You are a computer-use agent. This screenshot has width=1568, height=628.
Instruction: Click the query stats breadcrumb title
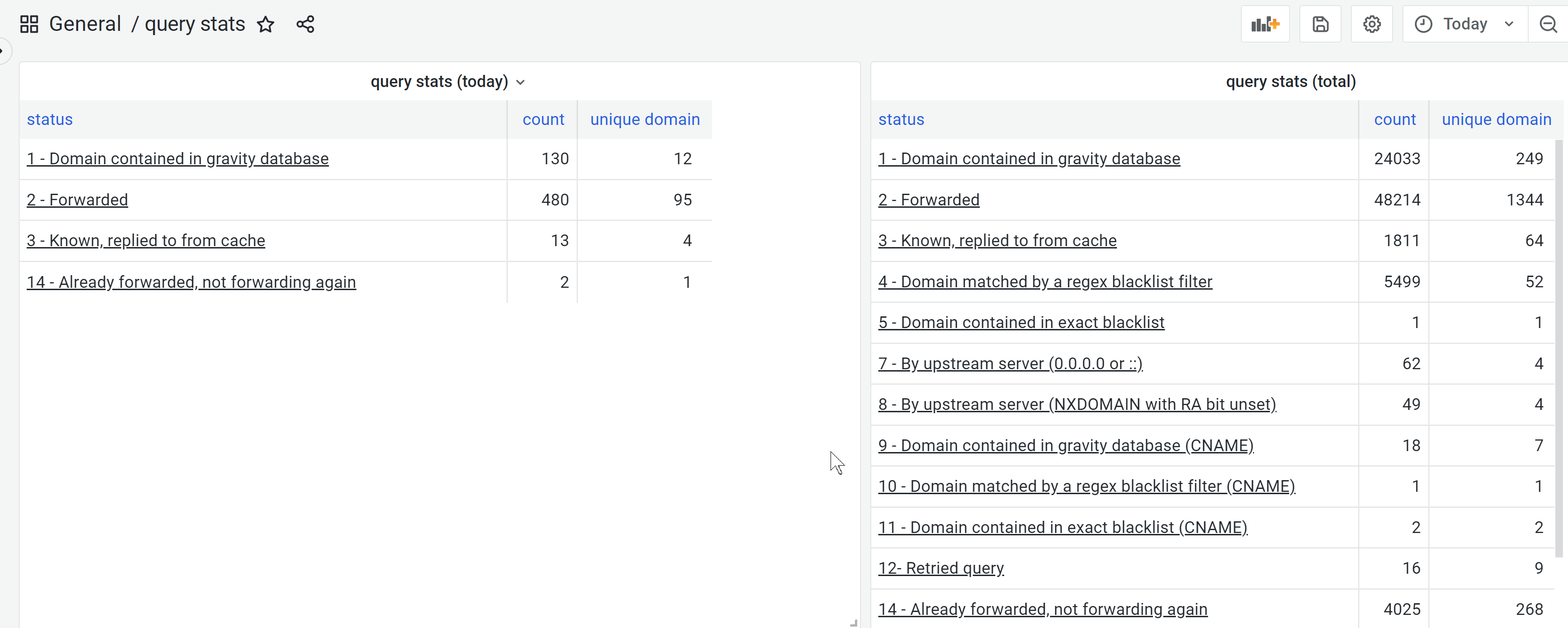tap(195, 24)
